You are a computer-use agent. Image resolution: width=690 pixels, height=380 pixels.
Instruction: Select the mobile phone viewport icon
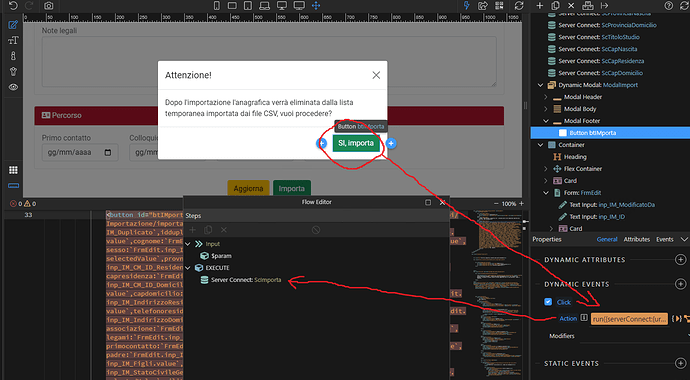pyautogui.click(x=217, y=6)
